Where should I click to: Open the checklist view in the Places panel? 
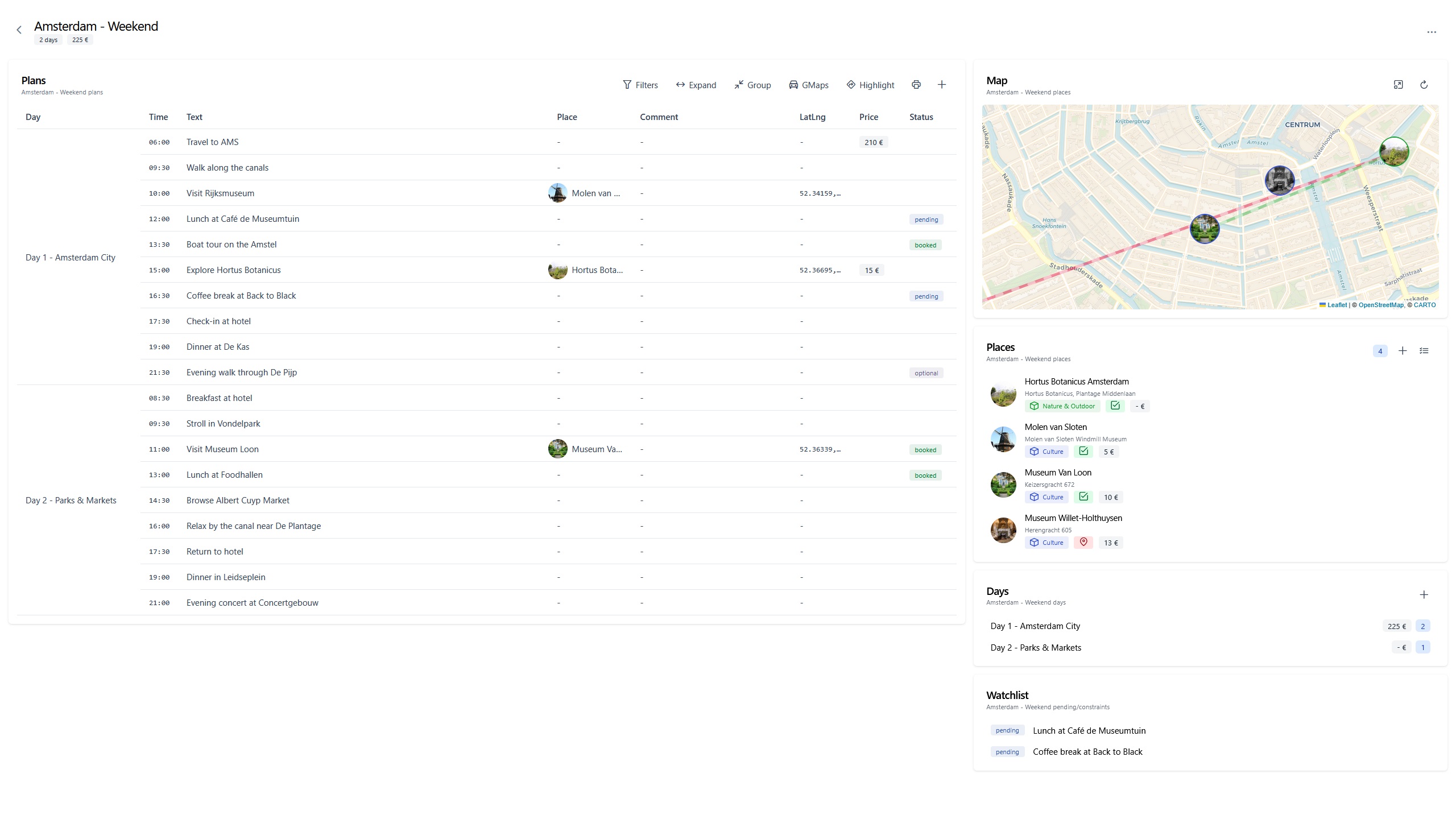coord(1424,350)
